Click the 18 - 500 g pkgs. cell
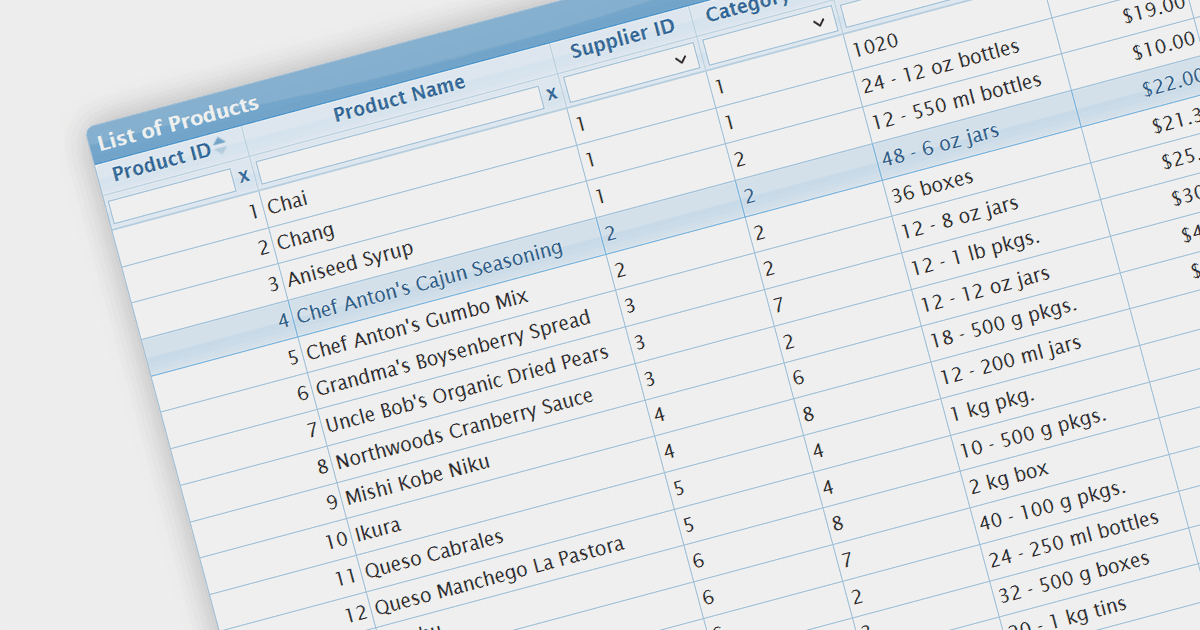This screenshot has width=1200, height=630. pyautogui.click(x=1004, y=323)
